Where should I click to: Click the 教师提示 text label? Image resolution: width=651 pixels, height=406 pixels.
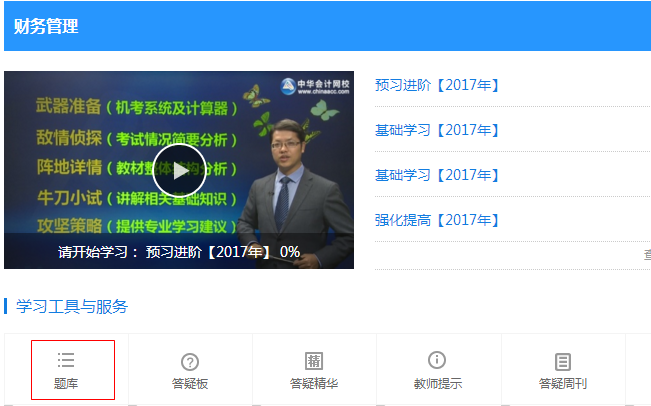(438, 383)
